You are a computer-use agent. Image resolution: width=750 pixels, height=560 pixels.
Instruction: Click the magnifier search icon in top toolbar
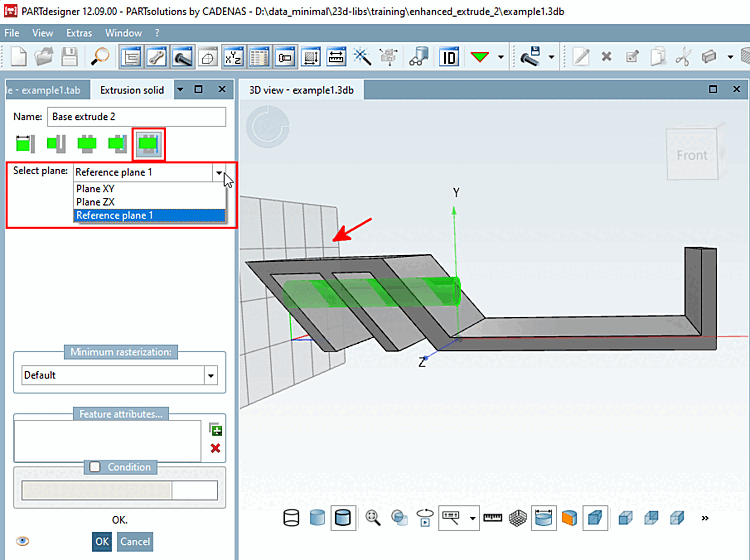pyautogui.click(x=101, y=56)
